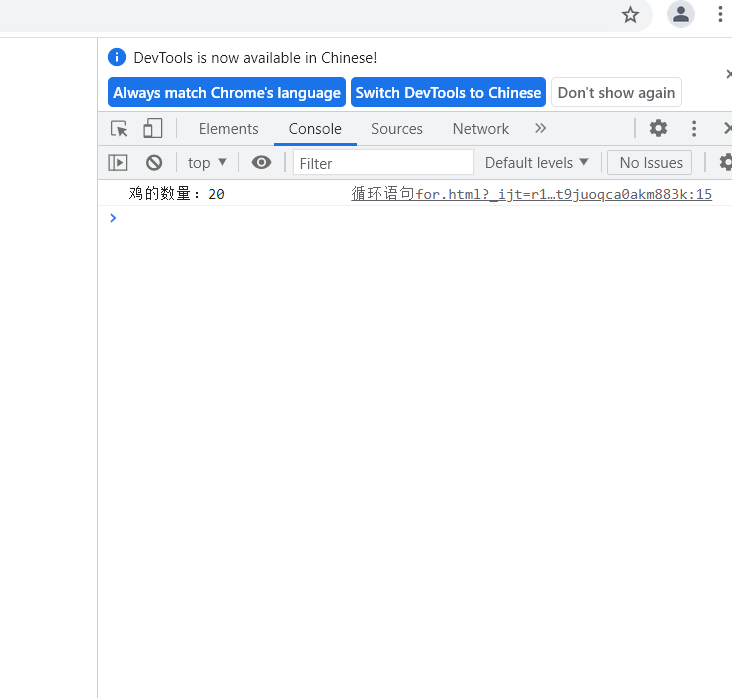Click the 'DevTools is now available in Chinese!' text
Viewport: 732px width, 698px height.
[x=255, y=58]
